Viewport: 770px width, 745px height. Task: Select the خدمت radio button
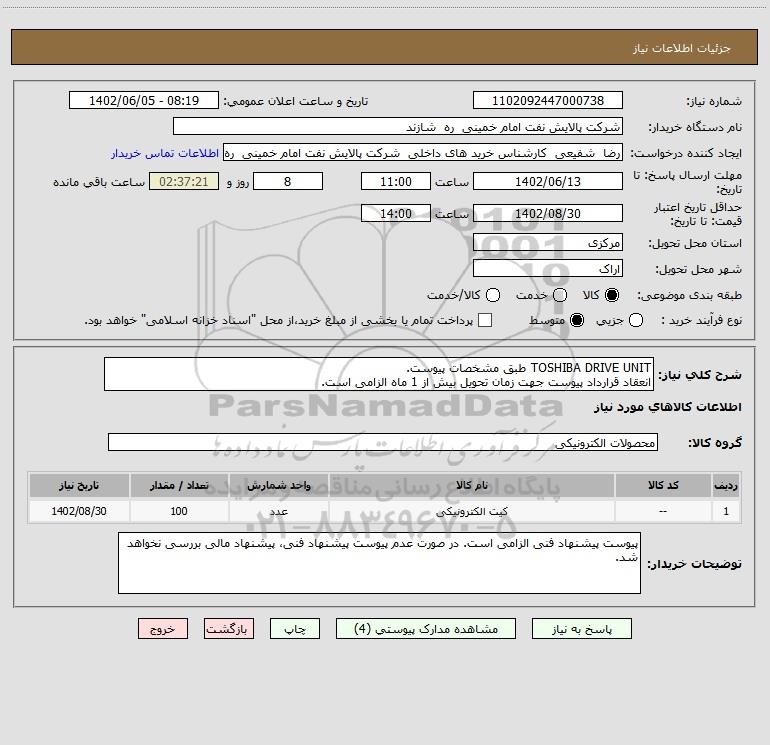560,295
